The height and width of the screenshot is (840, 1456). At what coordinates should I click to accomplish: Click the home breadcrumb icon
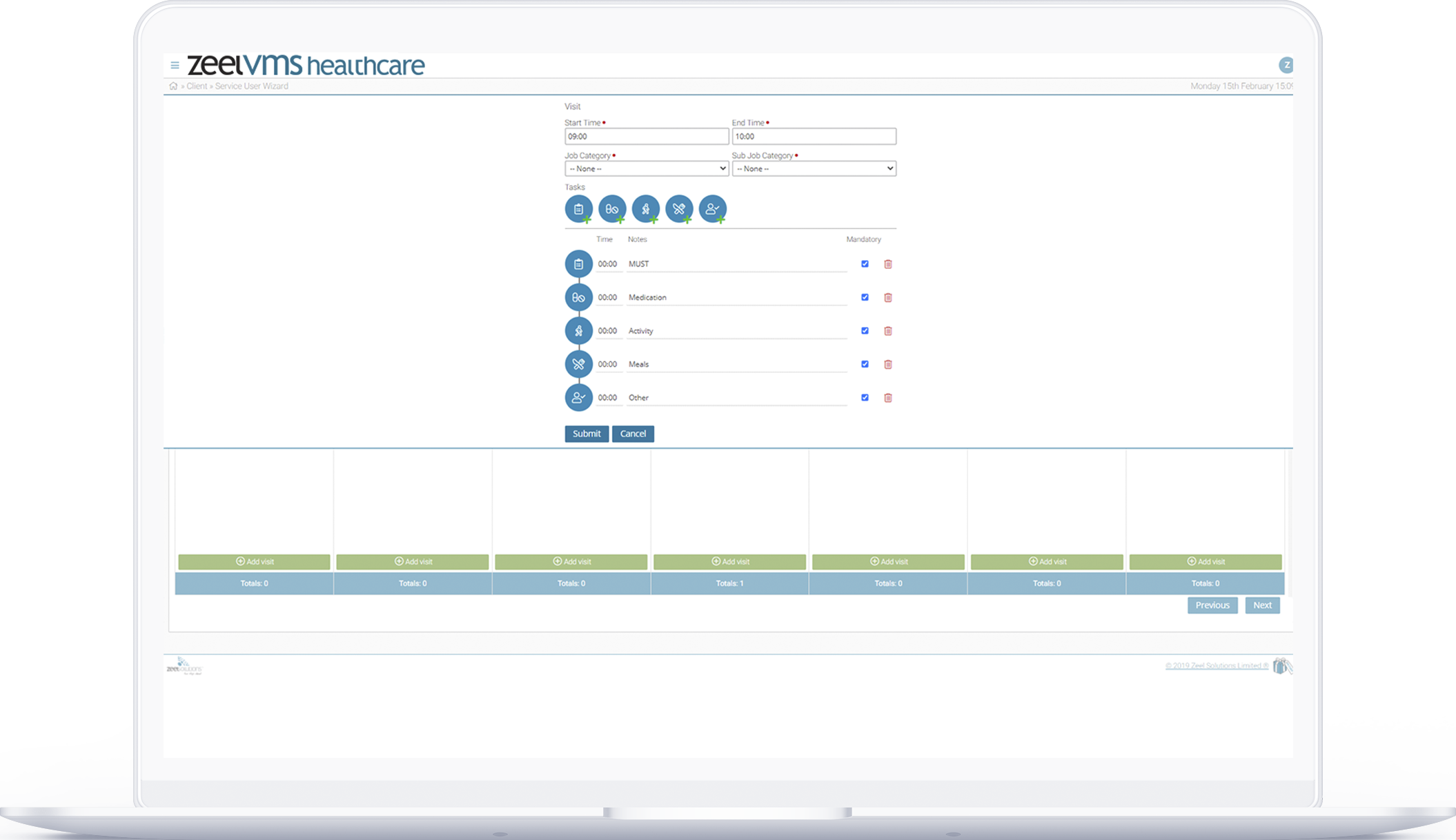[x=173, y=86]
